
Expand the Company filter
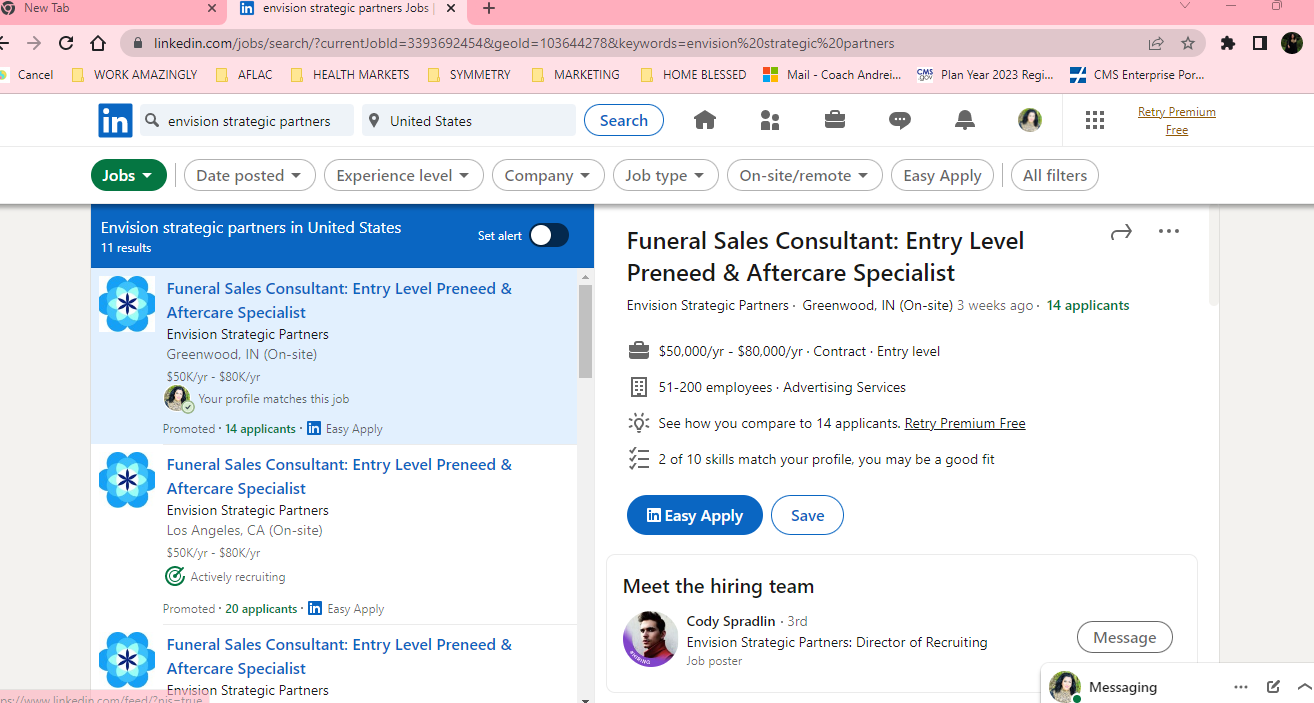pos(548,175)
